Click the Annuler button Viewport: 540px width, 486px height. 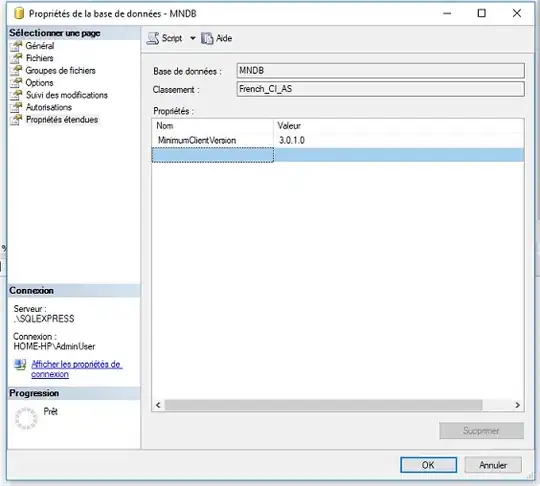point(493,465)
